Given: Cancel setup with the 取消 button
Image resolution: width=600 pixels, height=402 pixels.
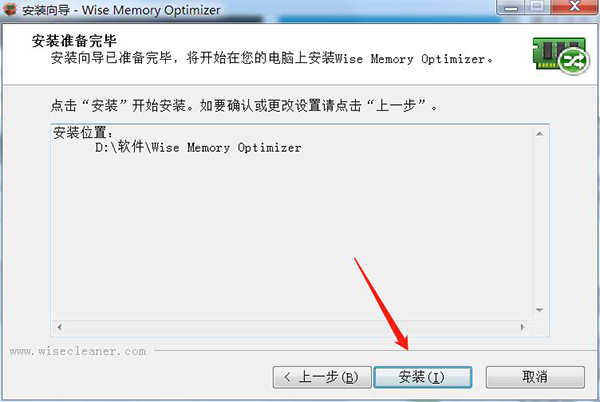Looking at the screenshot, I should pos(535,377).
